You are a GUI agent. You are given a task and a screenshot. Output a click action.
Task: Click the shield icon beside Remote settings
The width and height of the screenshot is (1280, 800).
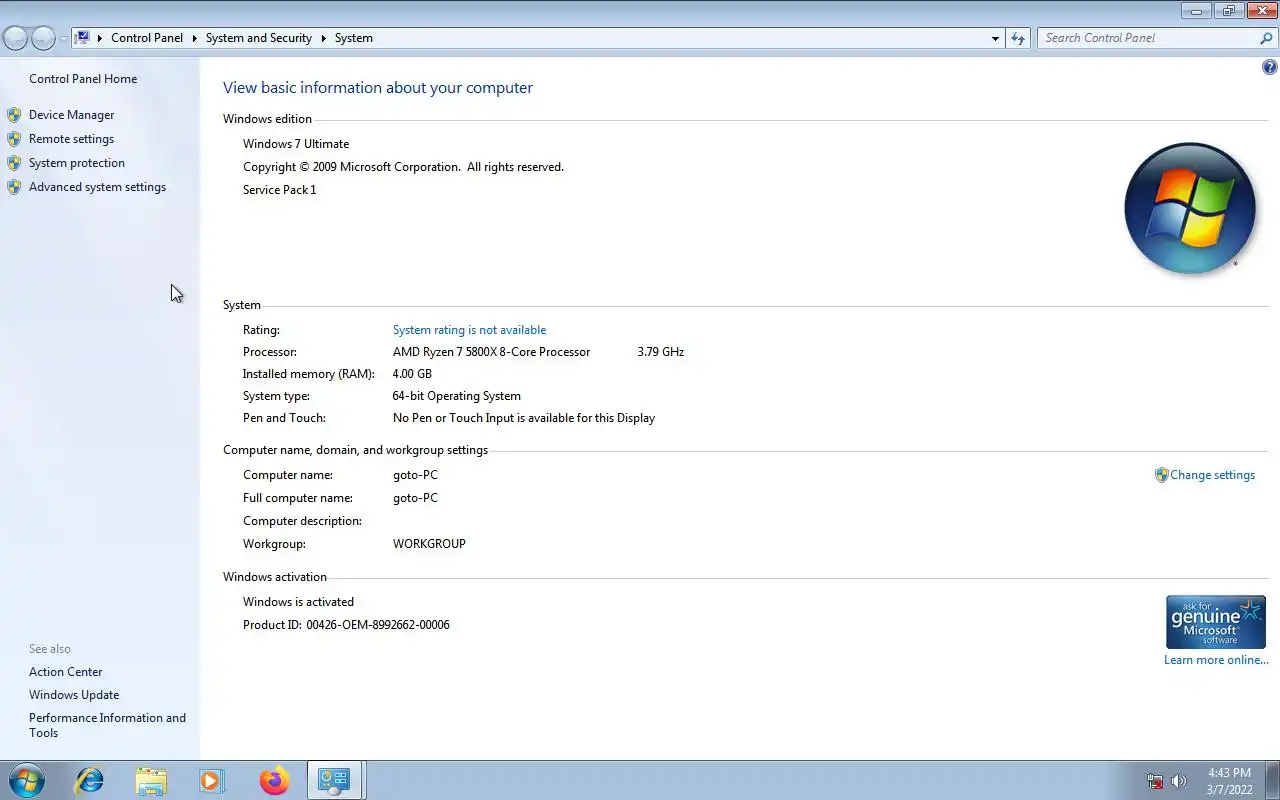(14, 139)
